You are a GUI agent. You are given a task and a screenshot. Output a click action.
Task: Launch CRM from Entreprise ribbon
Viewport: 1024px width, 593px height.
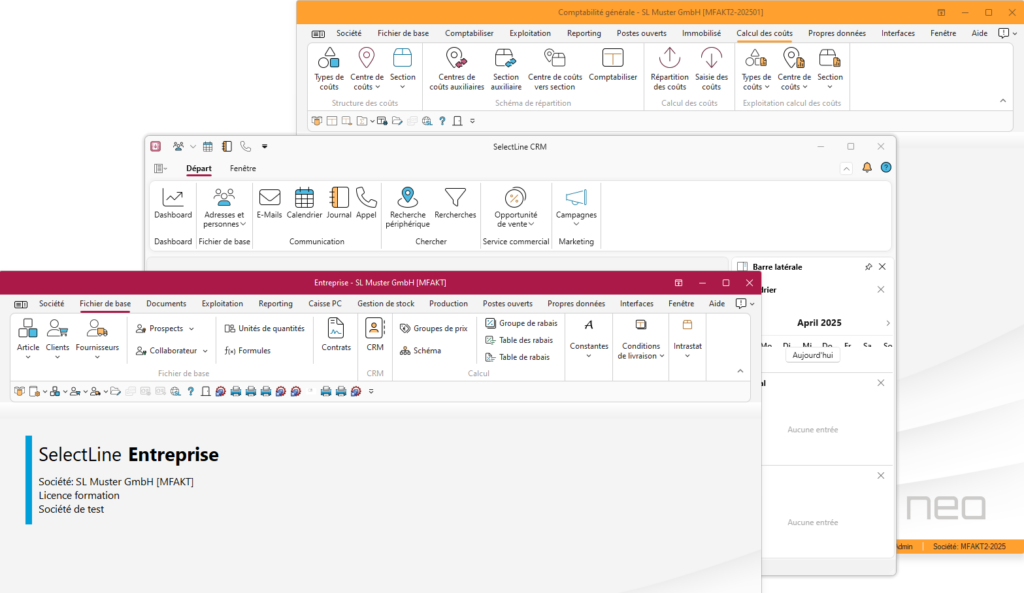(x=375, y=334)
